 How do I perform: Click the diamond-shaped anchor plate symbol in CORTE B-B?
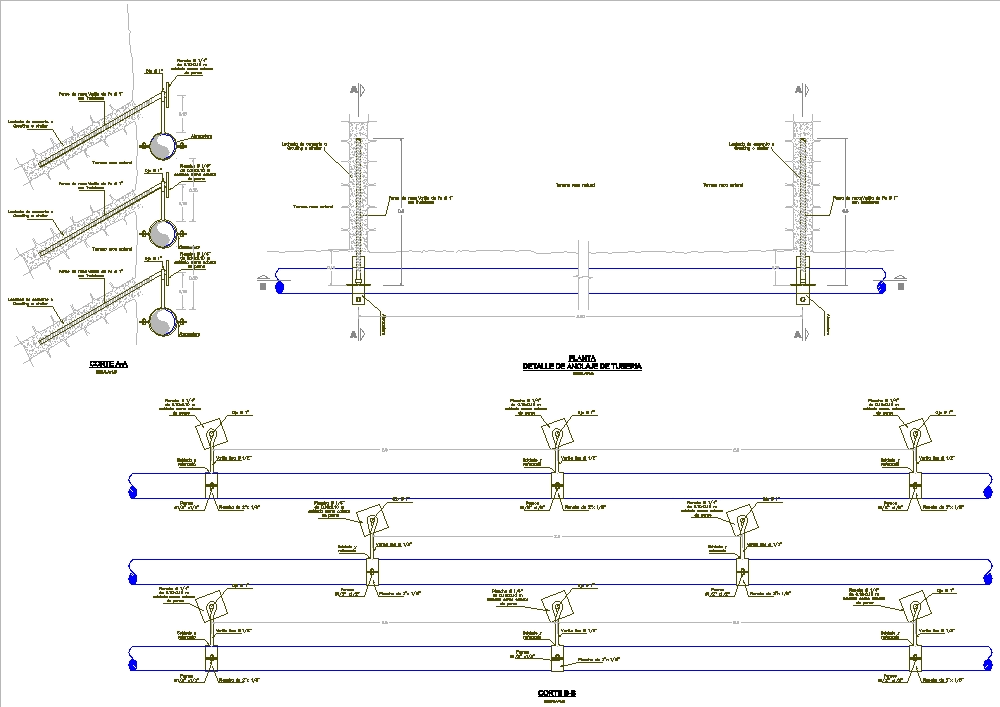(x=210, y=434)
